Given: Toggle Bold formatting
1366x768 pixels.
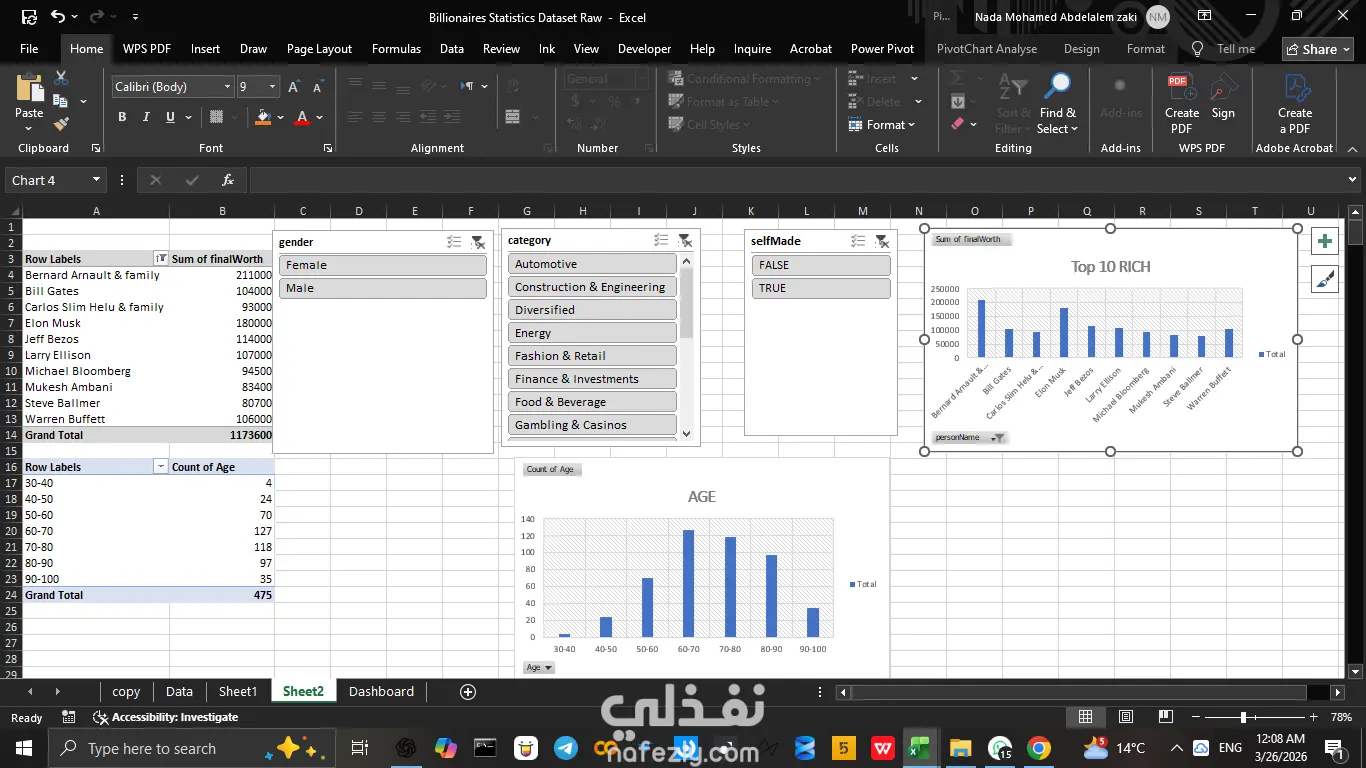Looking at the screenshot, I should click(x=122, y=117).
